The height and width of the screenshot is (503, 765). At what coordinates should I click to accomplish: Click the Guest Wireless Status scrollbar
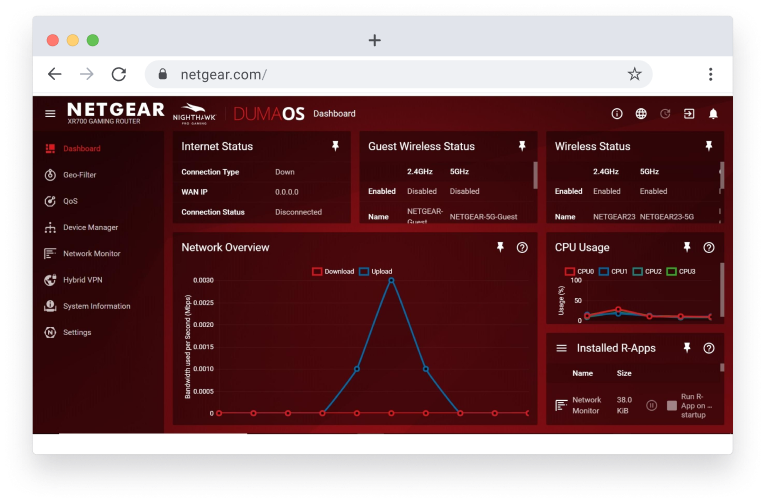point(535,175)
